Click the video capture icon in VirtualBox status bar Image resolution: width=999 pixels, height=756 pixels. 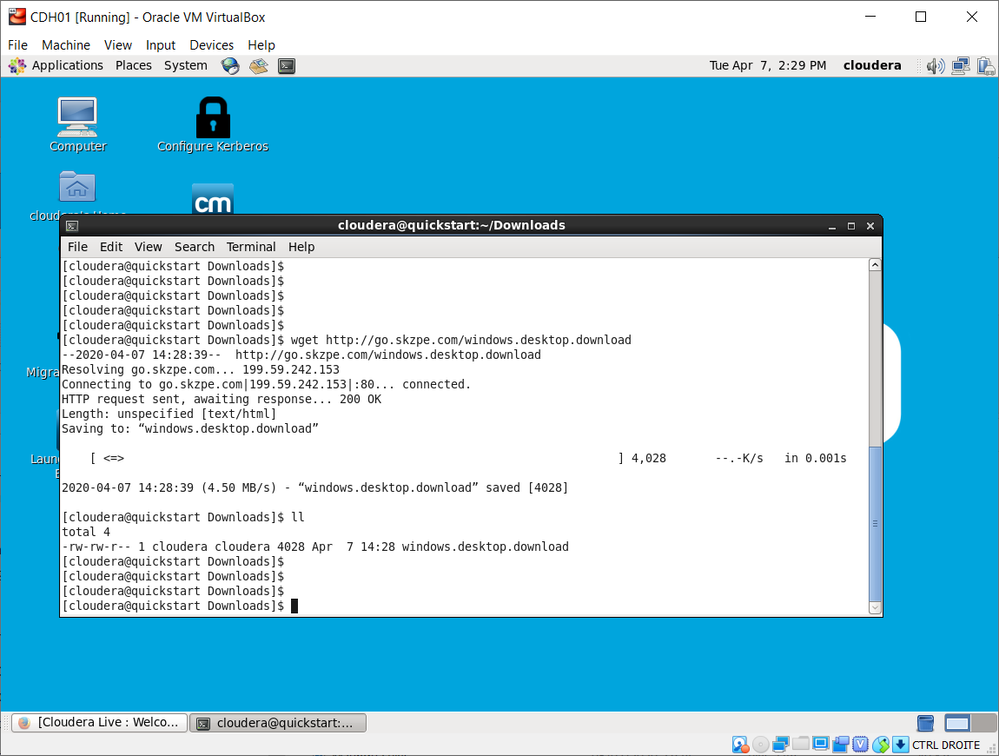click(841, 744)
